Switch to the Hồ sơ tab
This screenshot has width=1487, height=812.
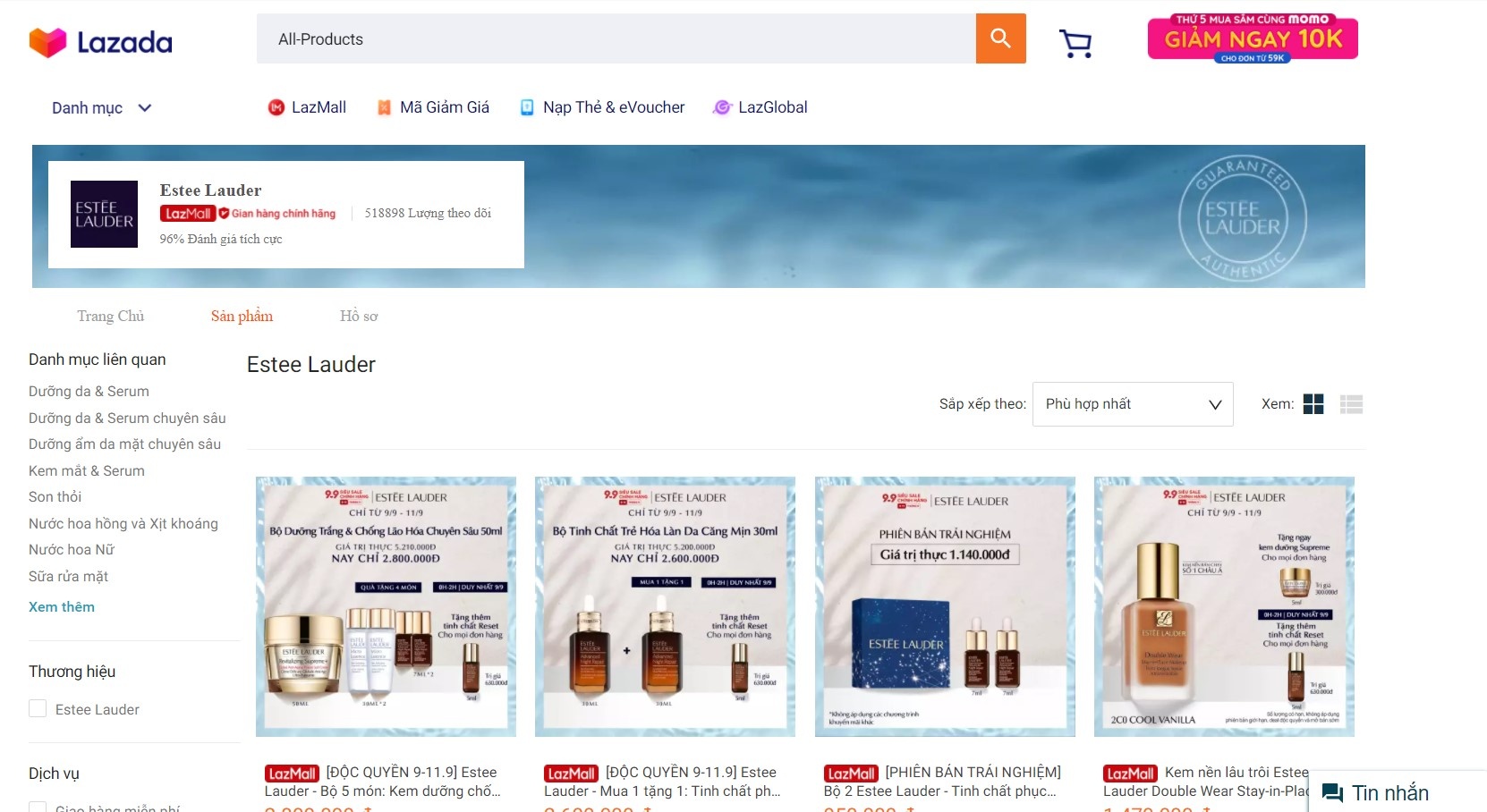(358, 316)
